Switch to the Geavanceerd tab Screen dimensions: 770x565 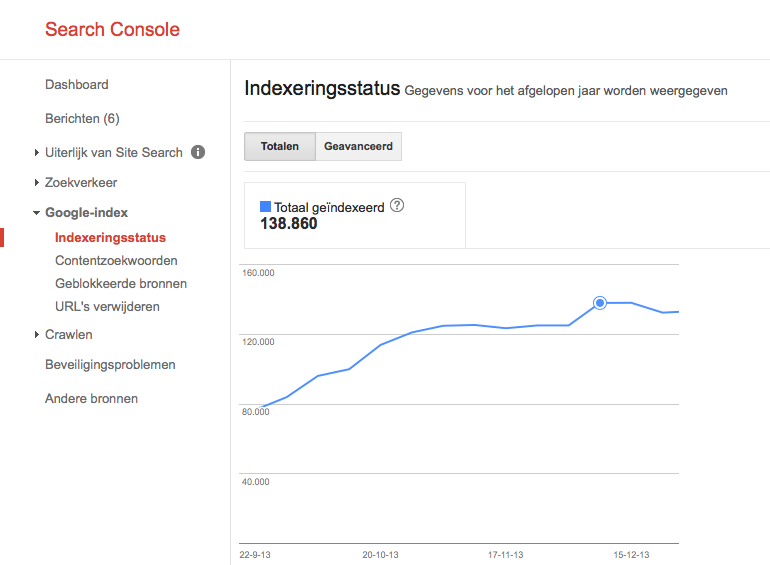[x=358, y=146]
